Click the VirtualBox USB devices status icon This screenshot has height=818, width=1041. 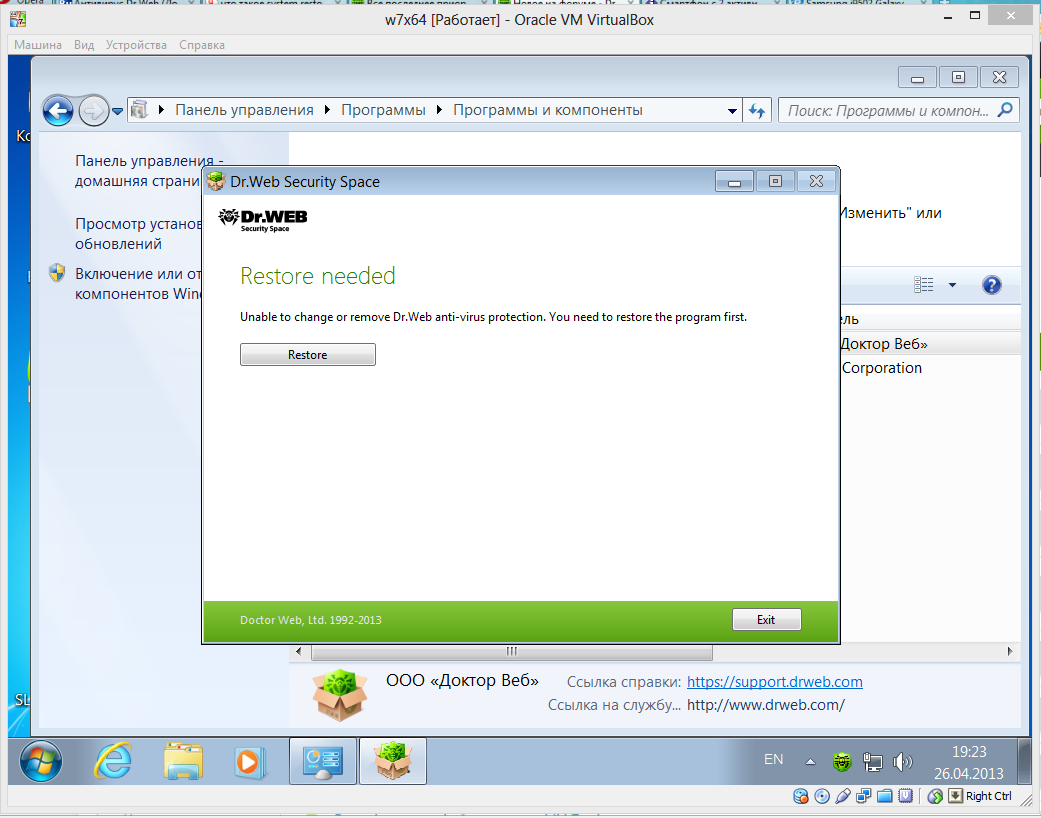click(x=842, y=796)
